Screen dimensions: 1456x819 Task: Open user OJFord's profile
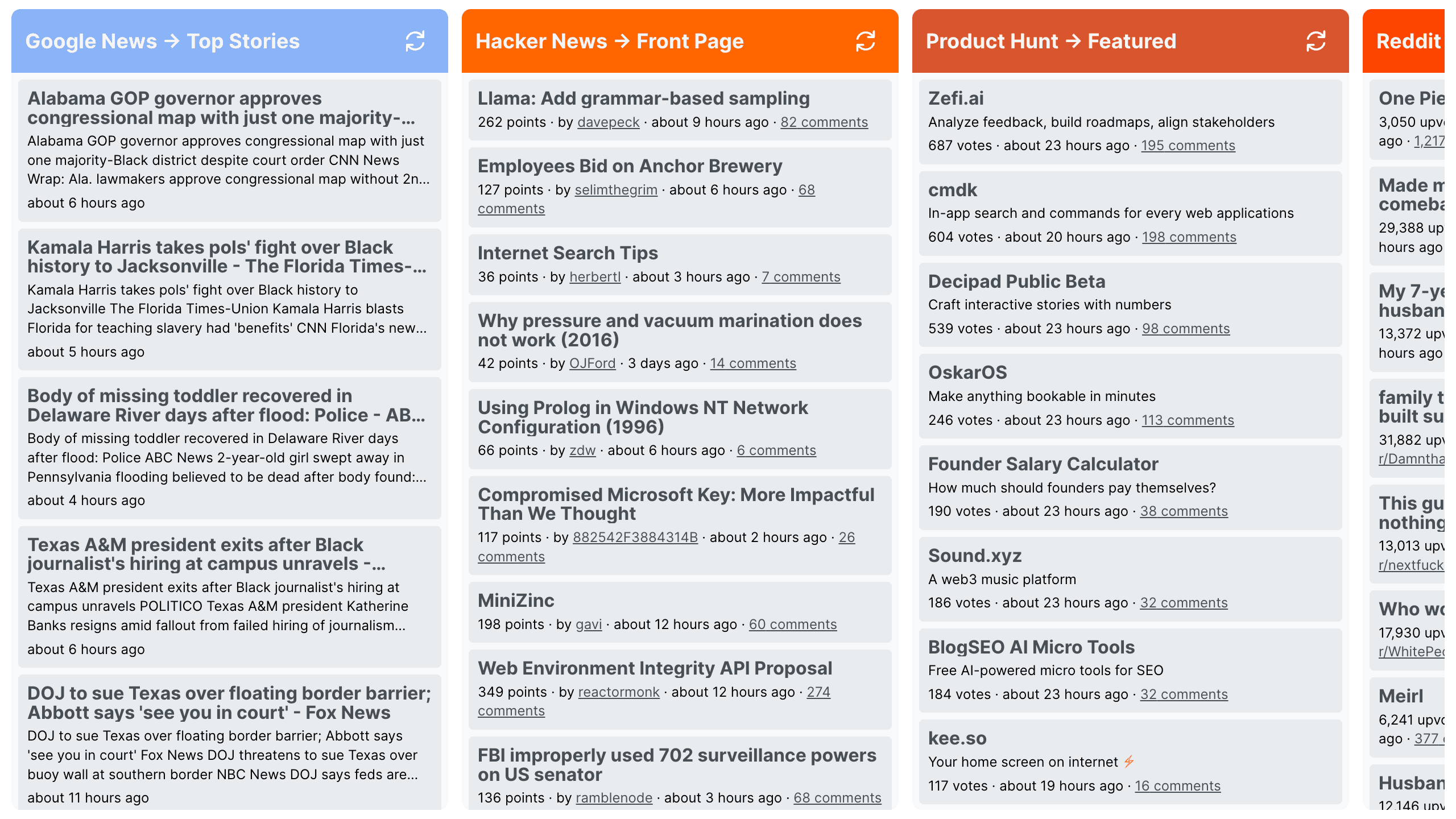[x=593, y=363]
